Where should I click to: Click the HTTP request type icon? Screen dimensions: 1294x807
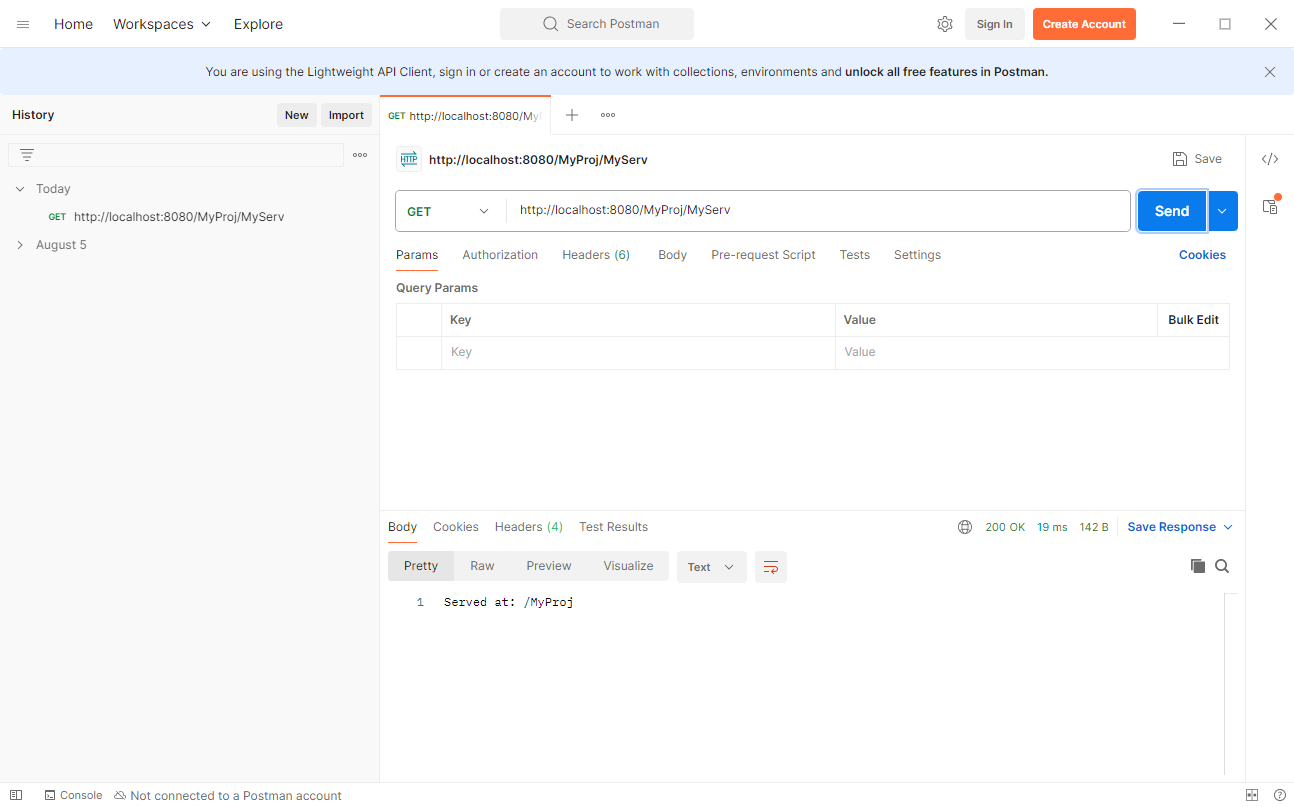(x=409, y=159)
